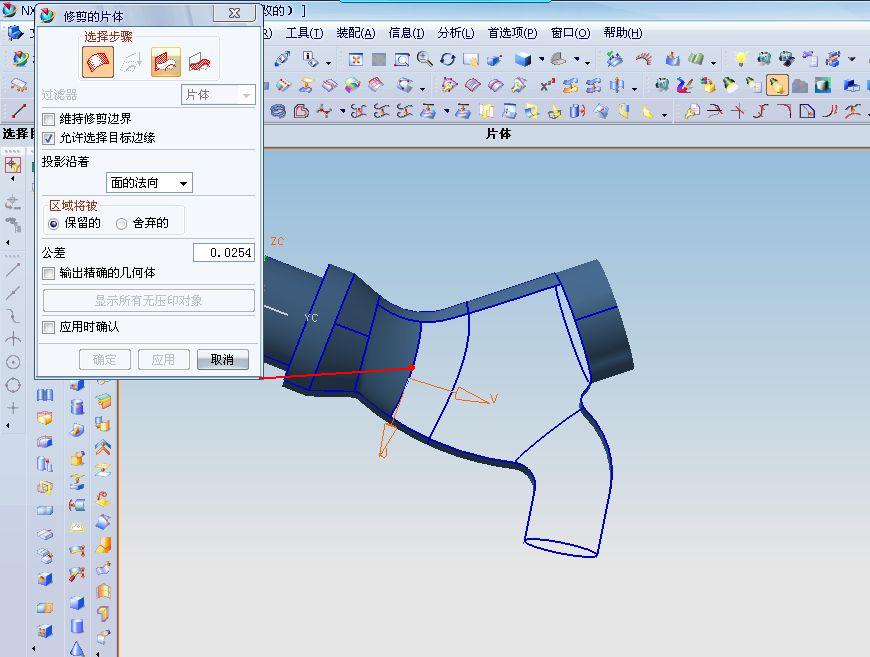Open the 信息(I) menu

point(406,33)
